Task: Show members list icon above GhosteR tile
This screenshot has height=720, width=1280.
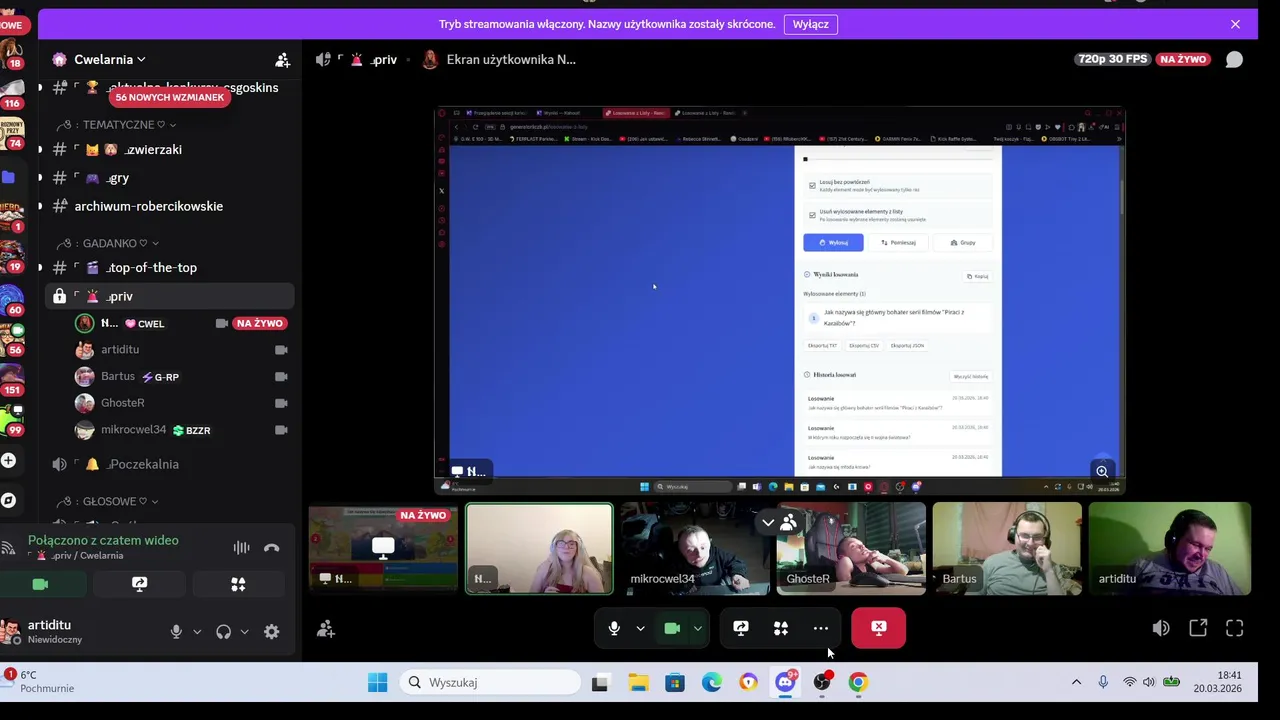Action: 789,522
